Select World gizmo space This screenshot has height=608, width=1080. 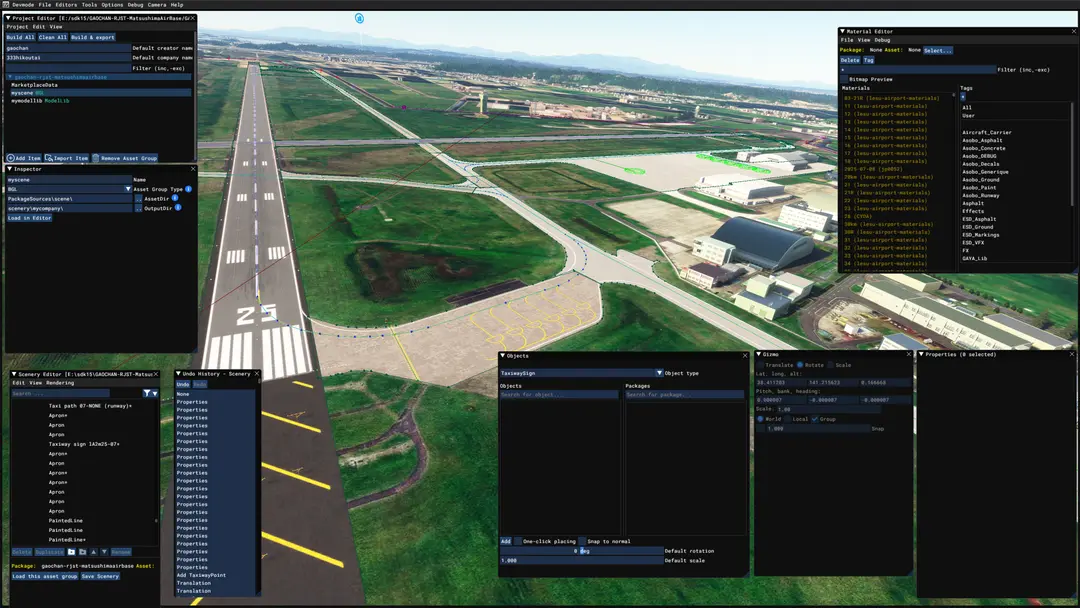tap(760, 419)
